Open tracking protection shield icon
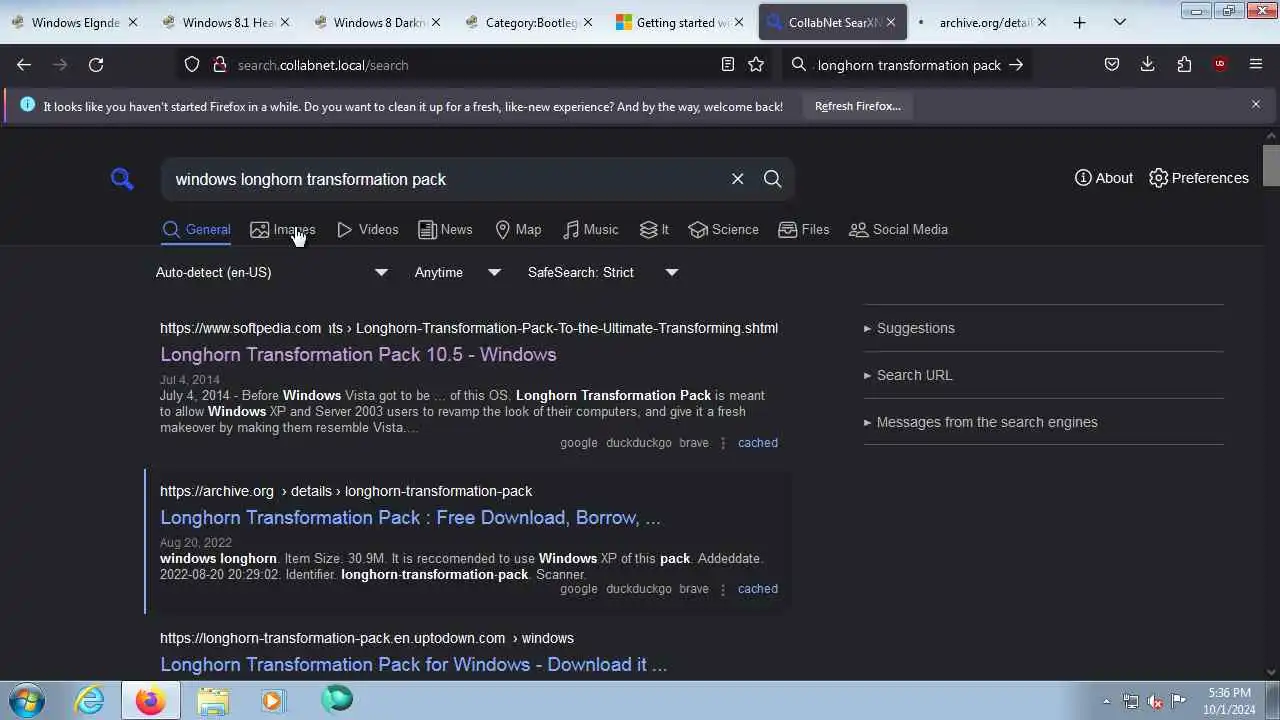1280x720 pixels. tap(192, 65)
